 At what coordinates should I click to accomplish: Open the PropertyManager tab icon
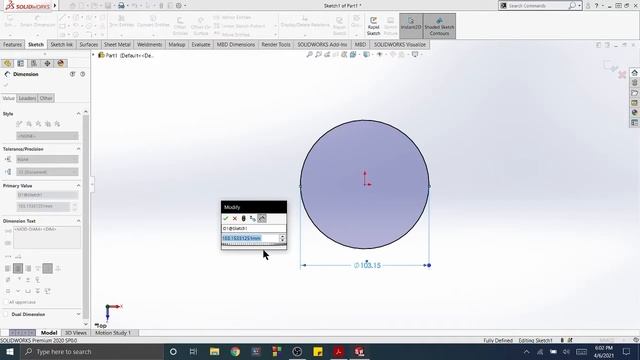pos(20,63)
